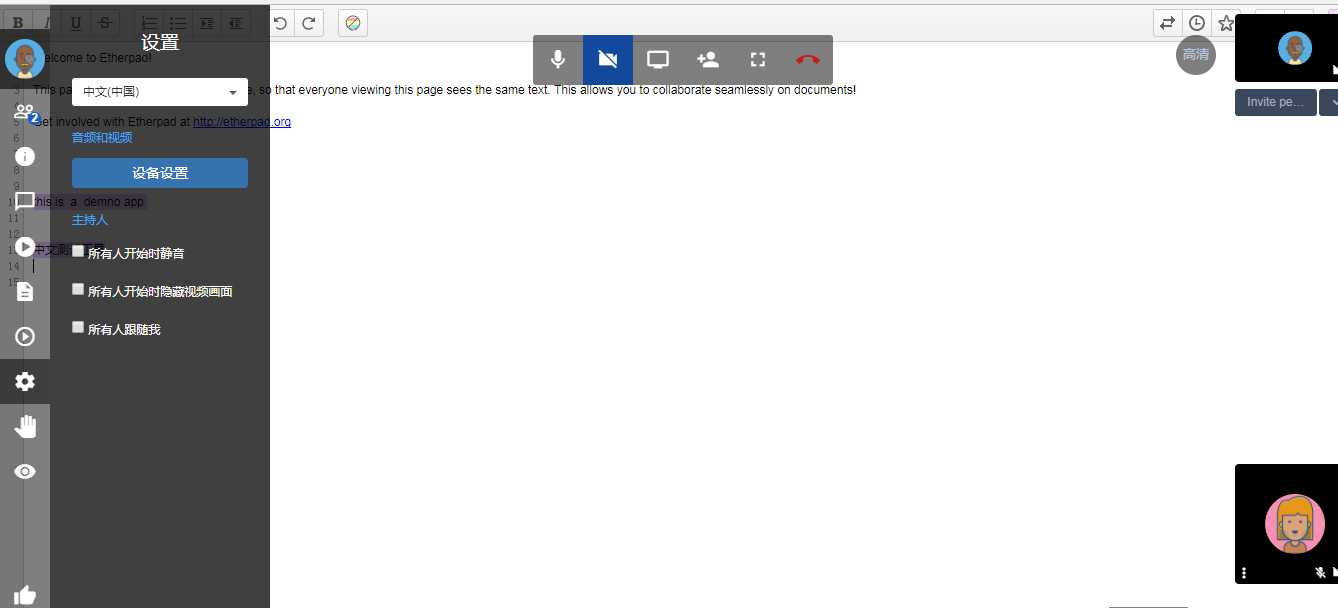
Task: Open the http://etherpad.org link
Action: (x=242, y=122)
